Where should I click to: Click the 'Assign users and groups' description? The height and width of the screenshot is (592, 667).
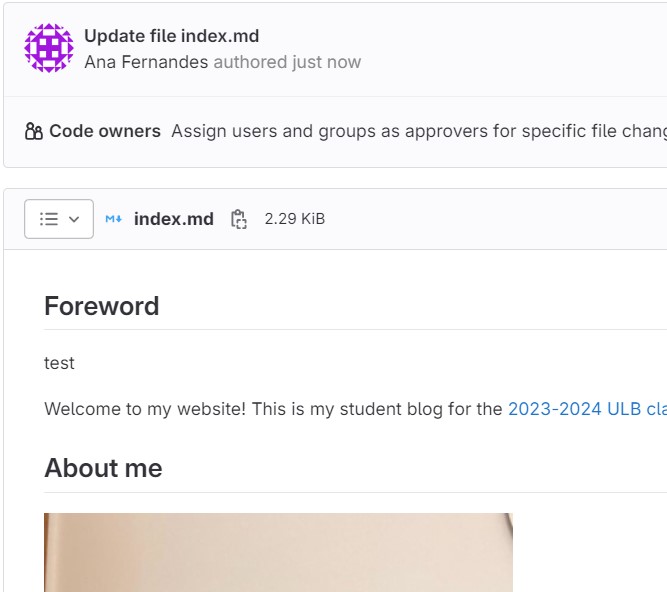tap(419, 131)
